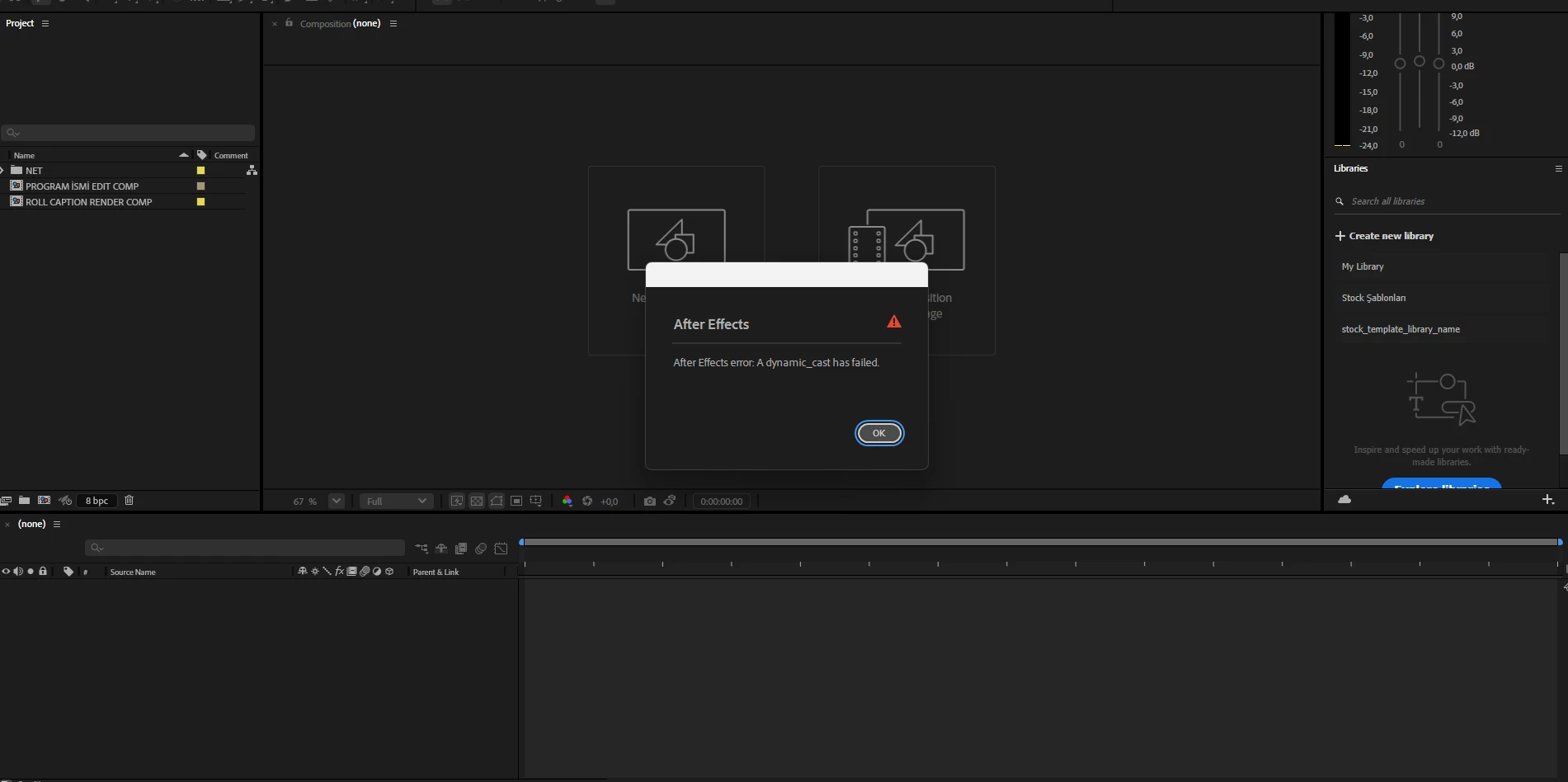Click the PROGRAM İSMİ EDIT COMP label swatch
The width and height of the screenshot is (1568, 782).
pos(200,186)
